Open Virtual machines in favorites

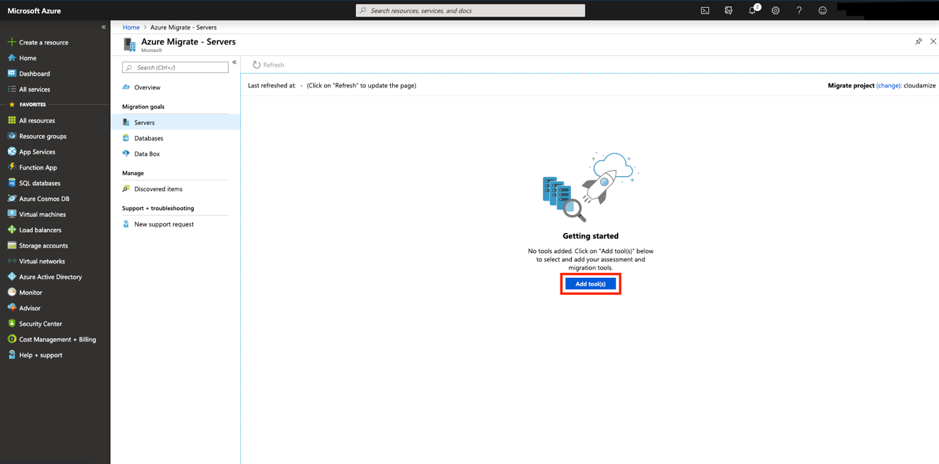point(42,214)
